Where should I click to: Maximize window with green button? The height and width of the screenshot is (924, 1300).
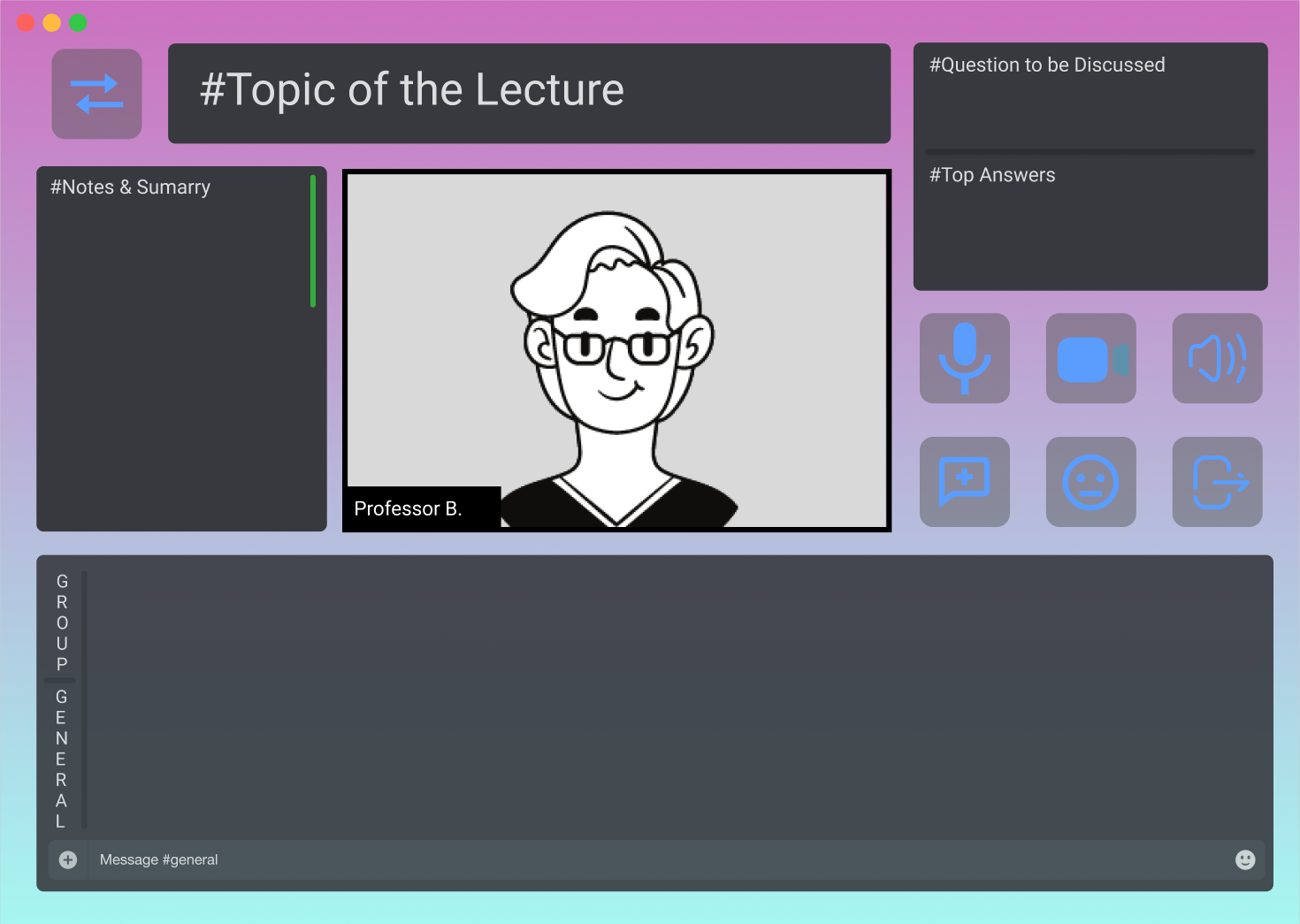click(78, 23)
